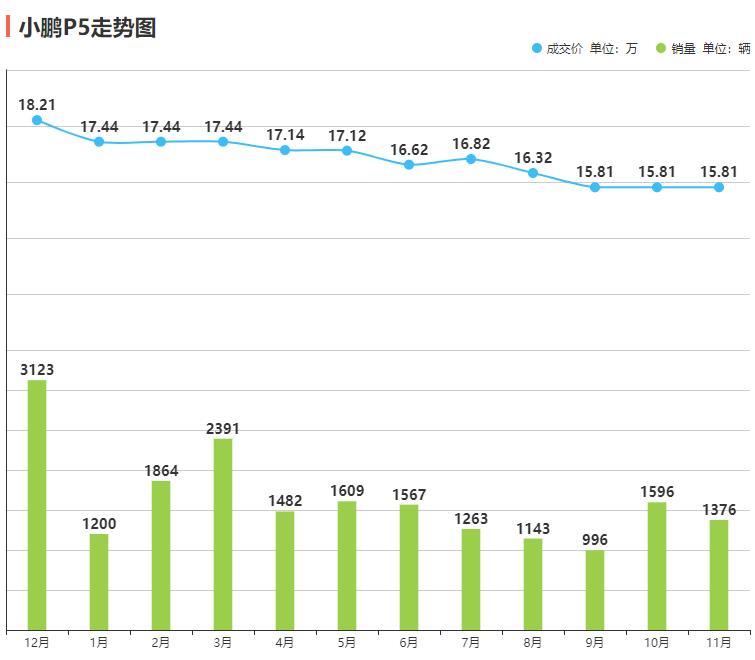Click the 1567 sales bar for 6月
Screen dimensions: 755x660
tap(409, 567)
